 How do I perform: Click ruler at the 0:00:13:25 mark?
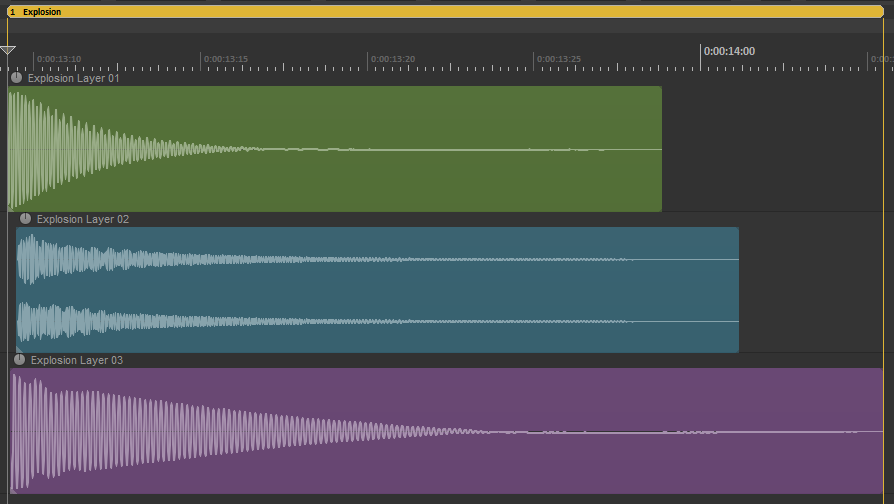pyautogui.click(x=534, y=62)
